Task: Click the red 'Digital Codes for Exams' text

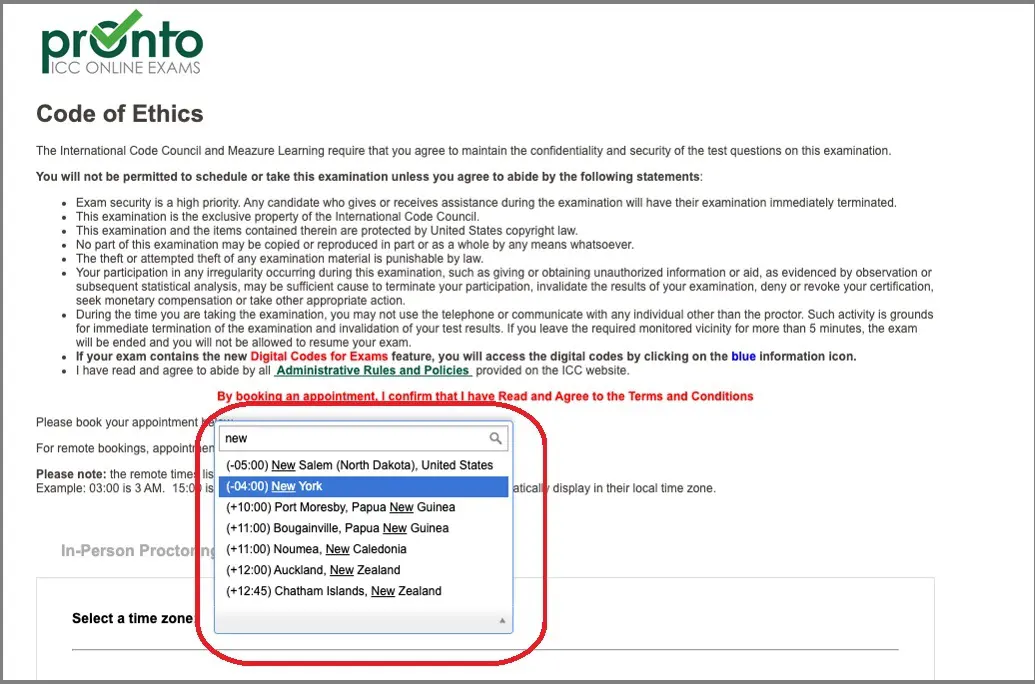Action: tap(319, 357)
